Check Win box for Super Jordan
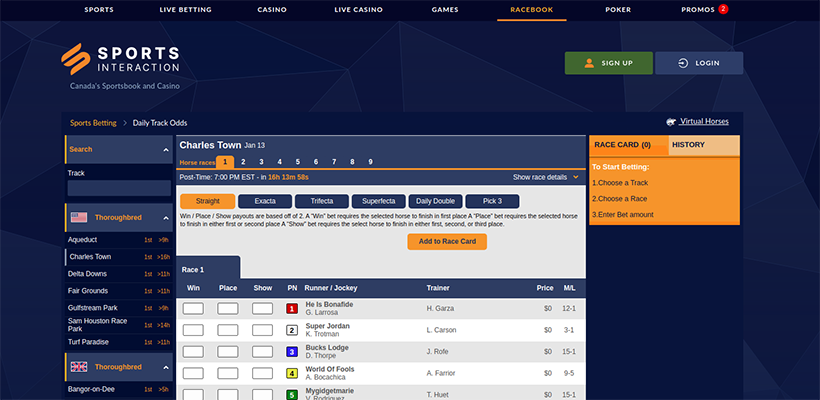The image size is (820, 400). tap(193, 330)
